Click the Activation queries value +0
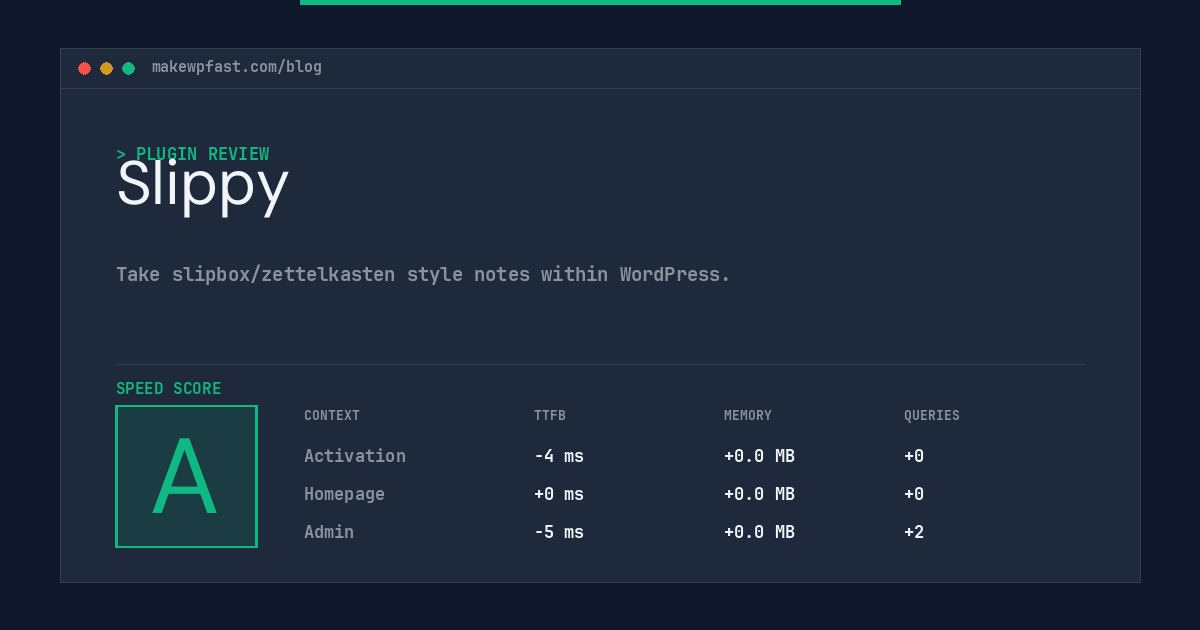 (x=914, y=456)
